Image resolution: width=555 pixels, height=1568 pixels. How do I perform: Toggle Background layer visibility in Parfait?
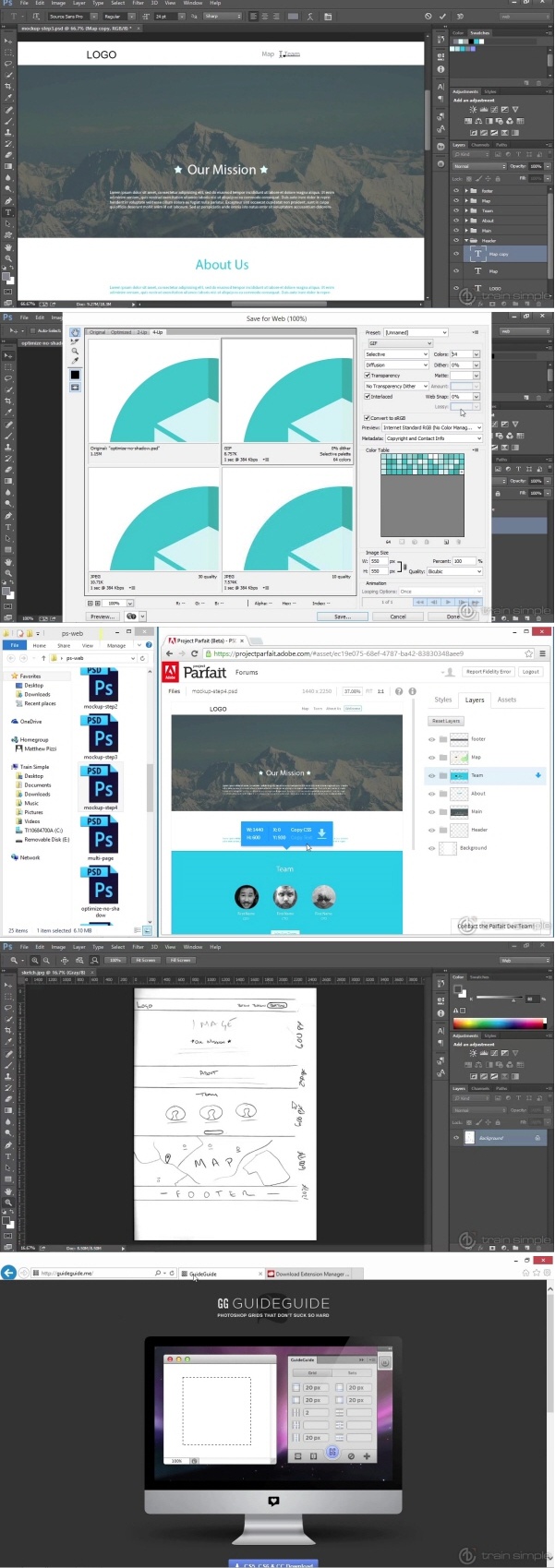pos(431,847)
